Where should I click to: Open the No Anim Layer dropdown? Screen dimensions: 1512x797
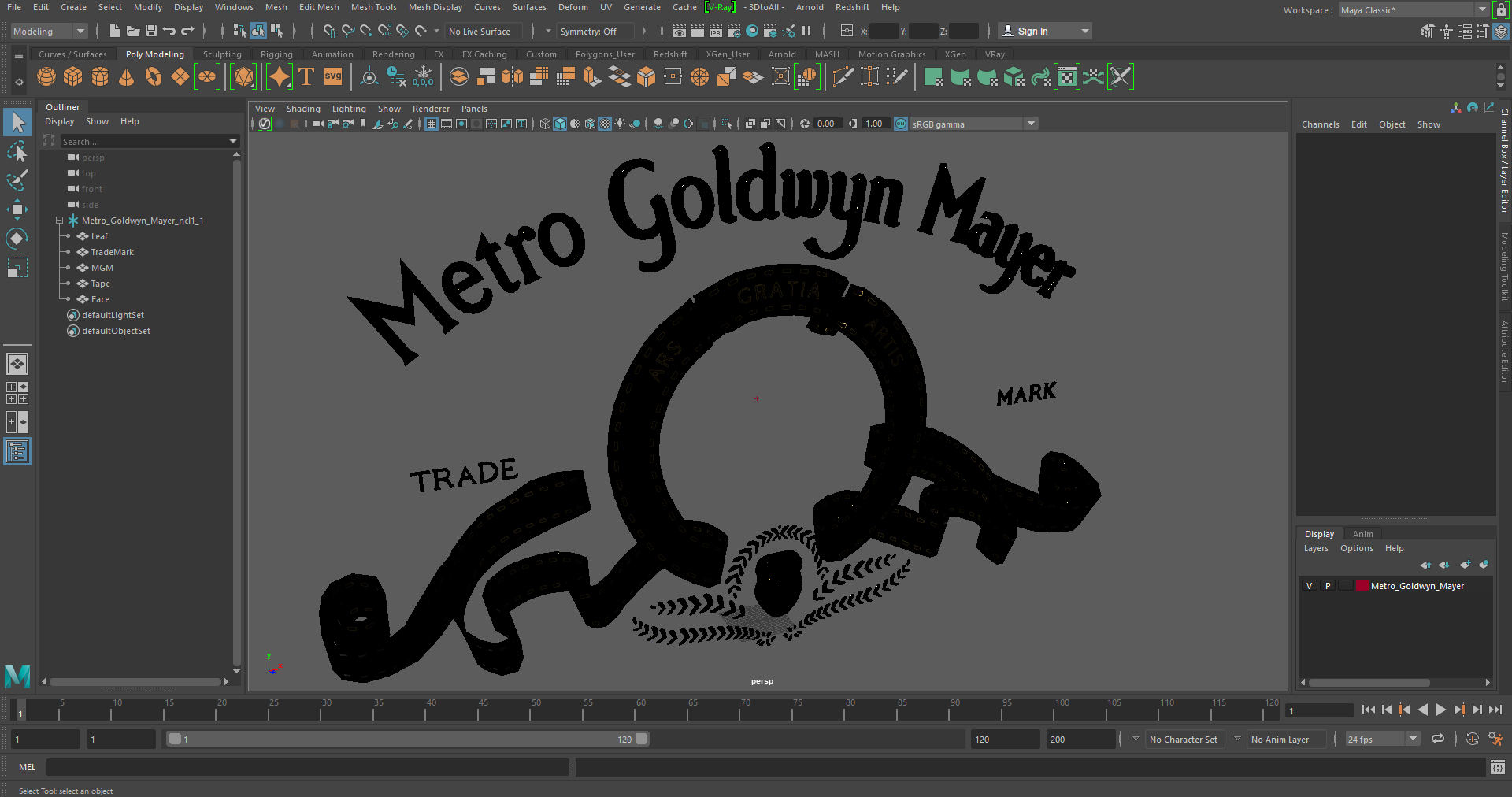tap(1280, 740)
